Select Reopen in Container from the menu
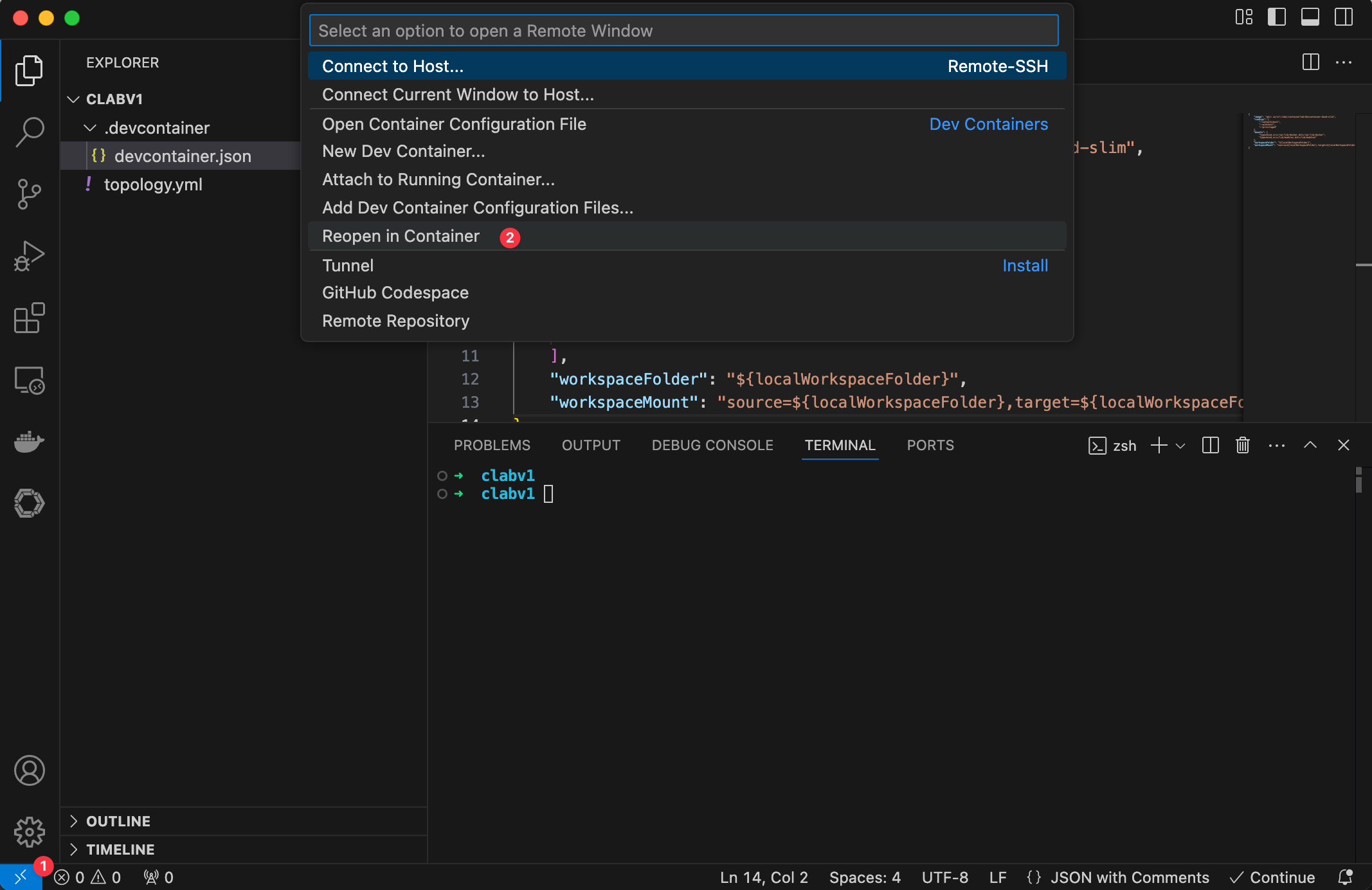The width and height of the screenshot is (1372, 890). click(x=401, y=236)
